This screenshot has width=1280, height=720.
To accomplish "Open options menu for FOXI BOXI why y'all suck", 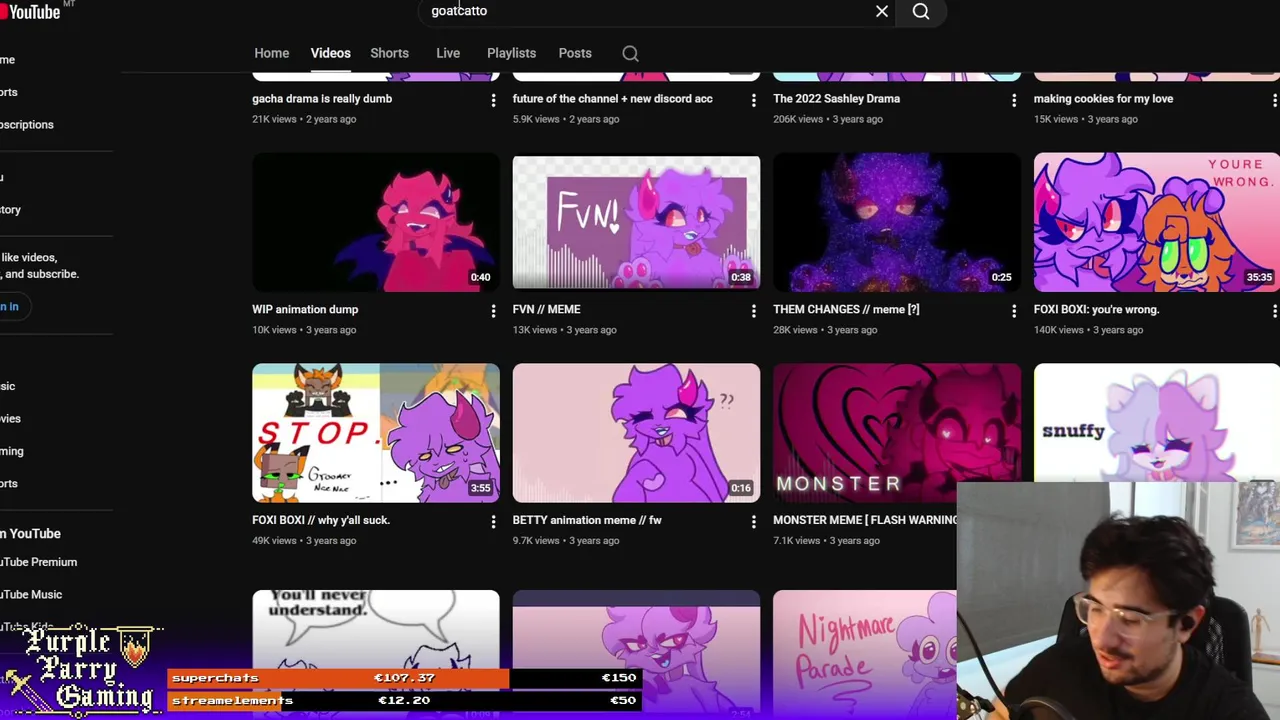I will pyautogui.click(x=493, y=522).
